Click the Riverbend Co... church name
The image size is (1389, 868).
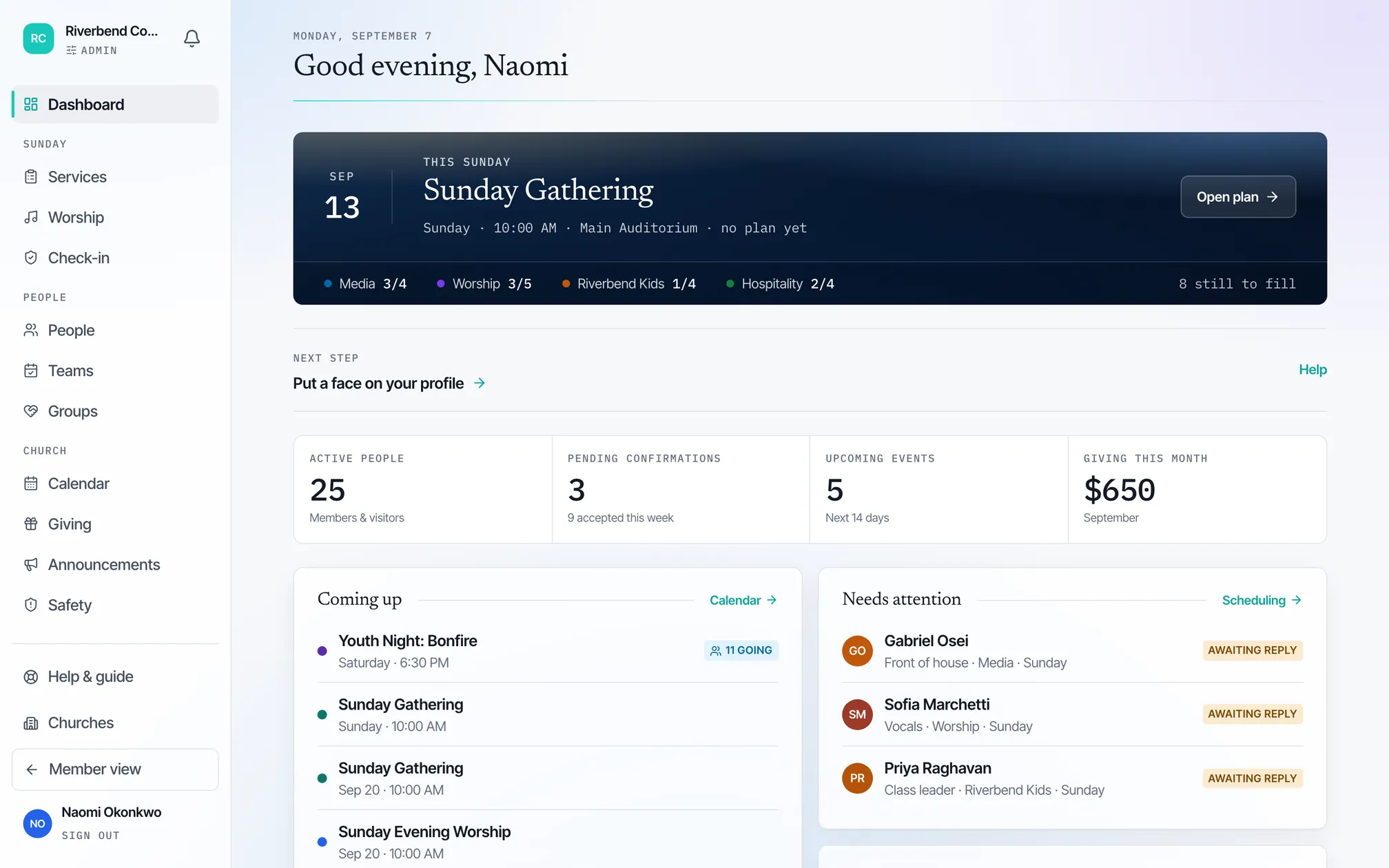pyautogui.click(x=112, y=31)
